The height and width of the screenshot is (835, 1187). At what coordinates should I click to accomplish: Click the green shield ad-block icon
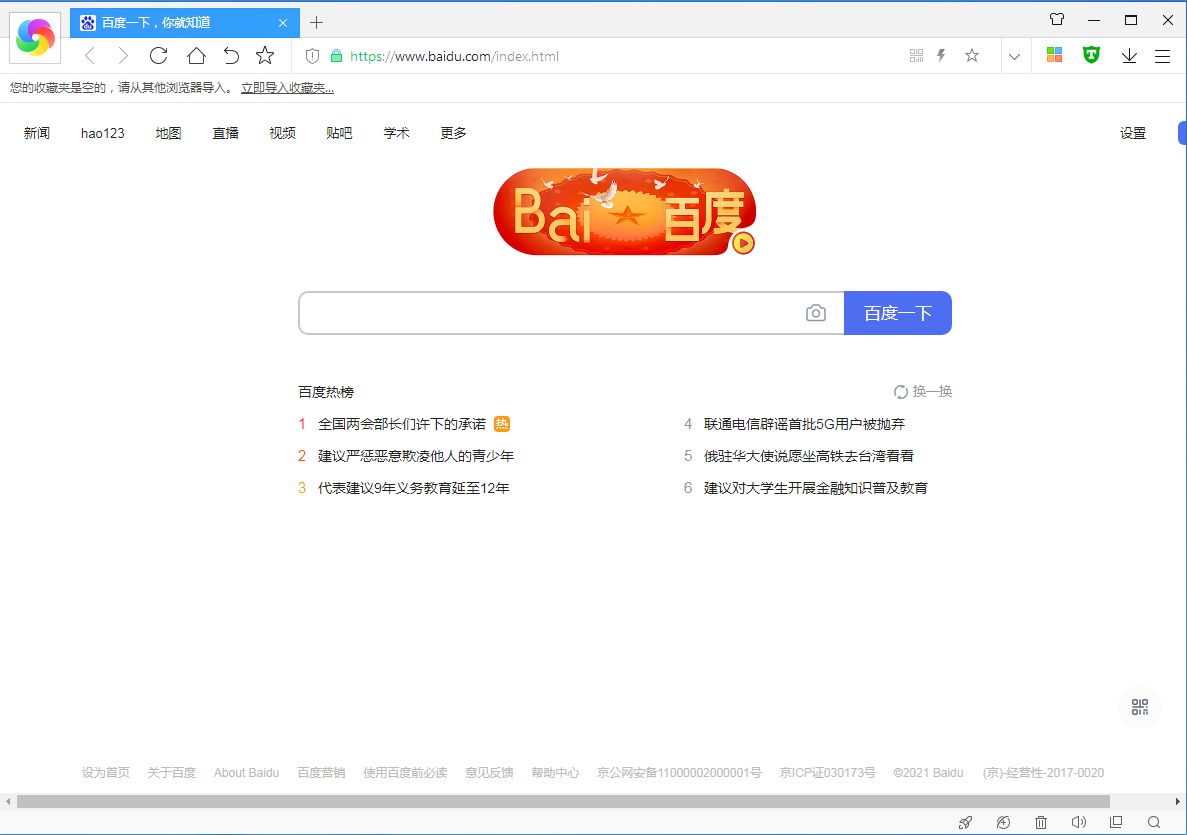pos(1091,56)
